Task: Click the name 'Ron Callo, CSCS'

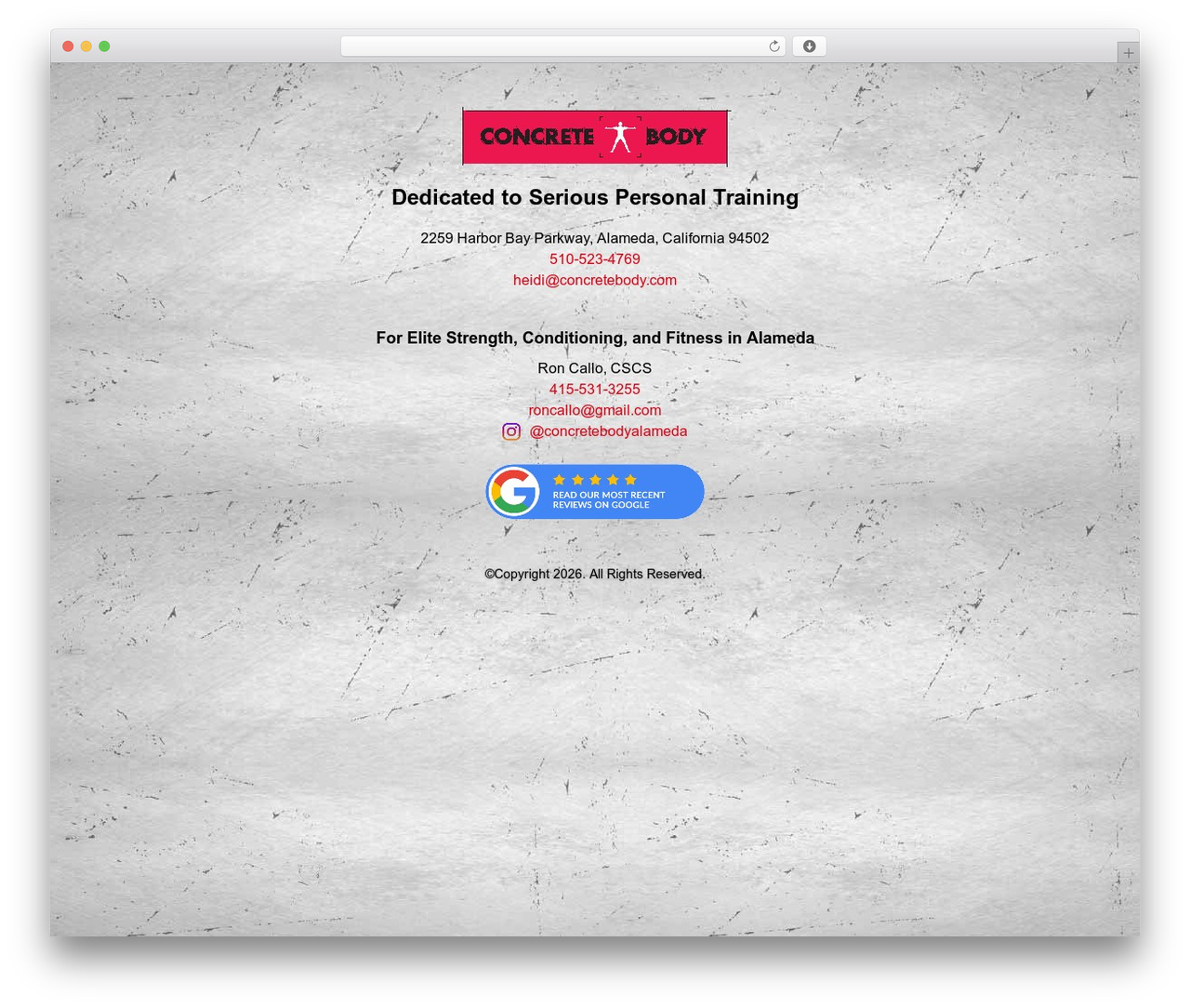Action: pos(595,368)
